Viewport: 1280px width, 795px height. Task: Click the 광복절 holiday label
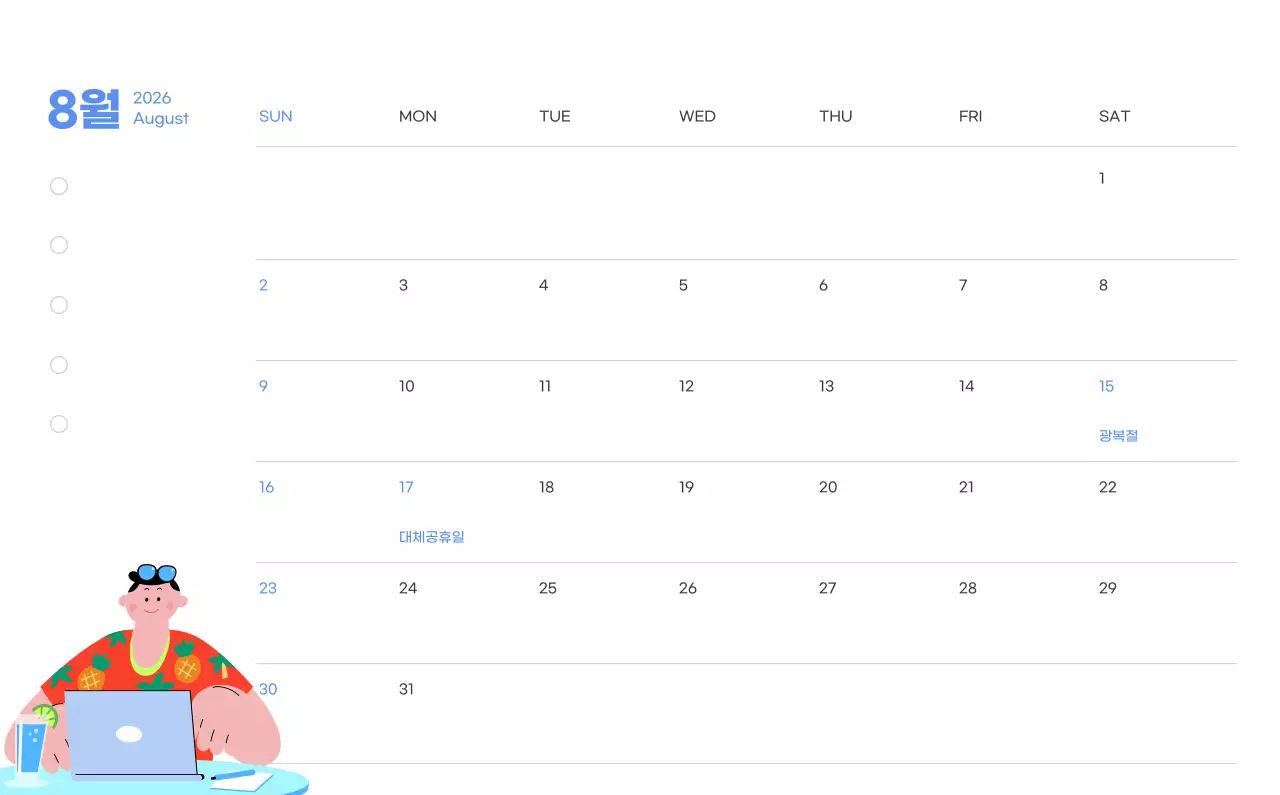point(1118,435)
